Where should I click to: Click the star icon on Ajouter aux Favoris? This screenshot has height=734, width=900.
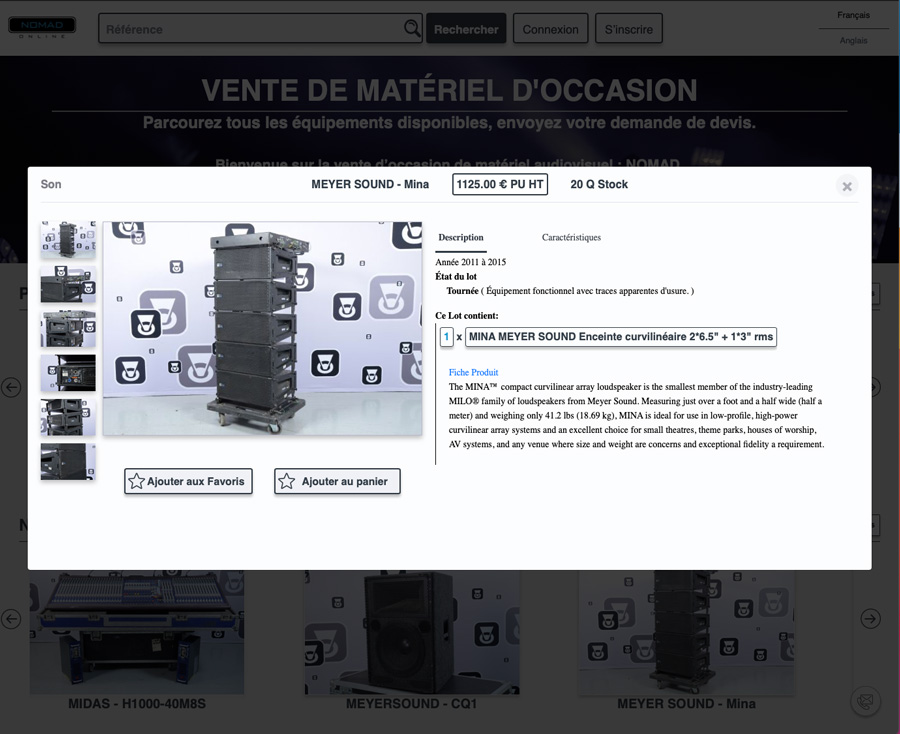point(136,481)
